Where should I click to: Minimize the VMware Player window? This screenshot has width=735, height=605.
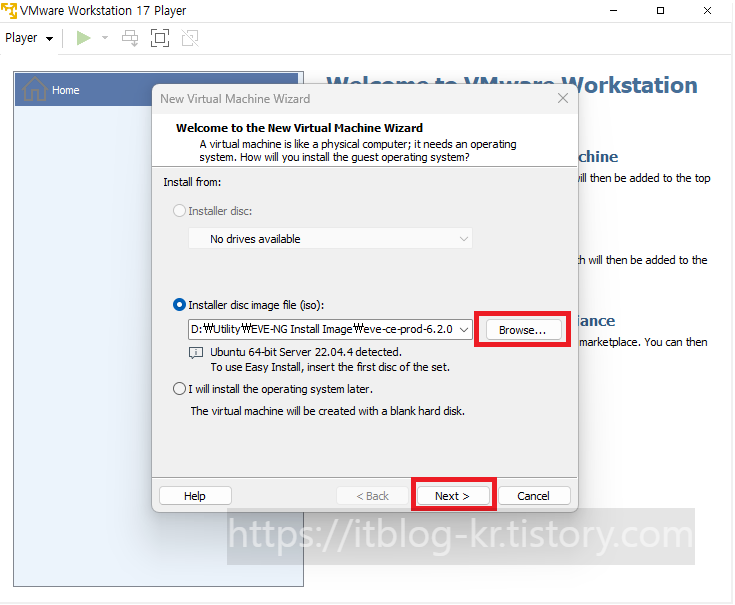pyautogui.click(x=613, y=10)
